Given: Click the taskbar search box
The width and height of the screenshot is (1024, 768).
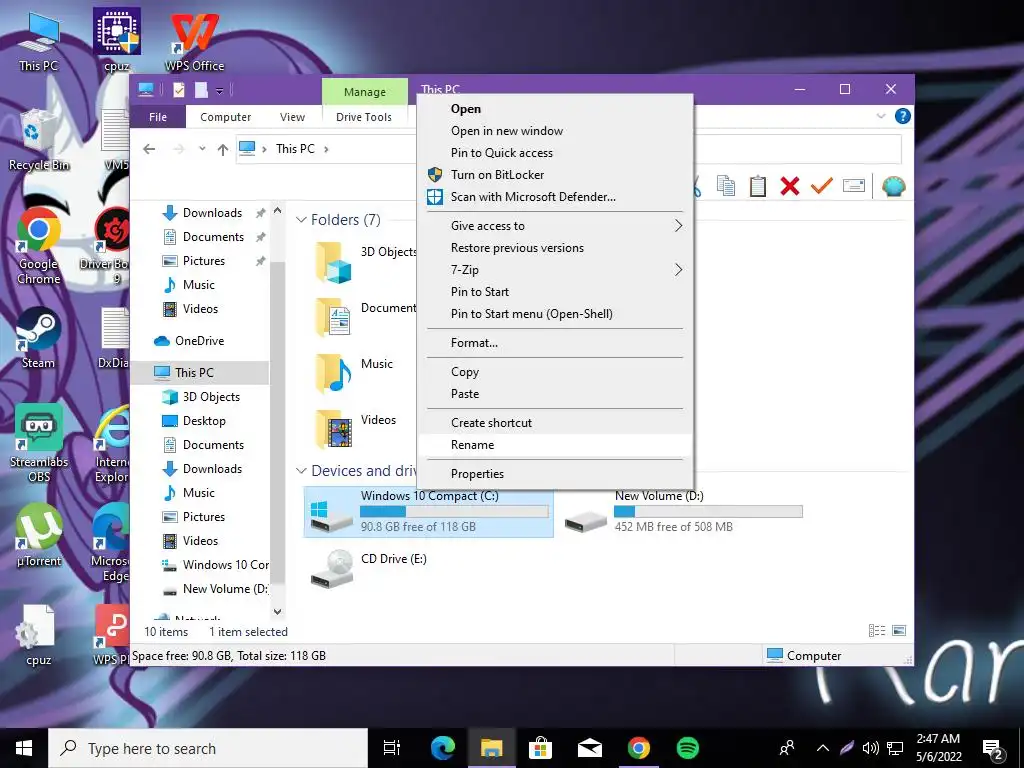Looking at the screenshot, I should 208,748.
